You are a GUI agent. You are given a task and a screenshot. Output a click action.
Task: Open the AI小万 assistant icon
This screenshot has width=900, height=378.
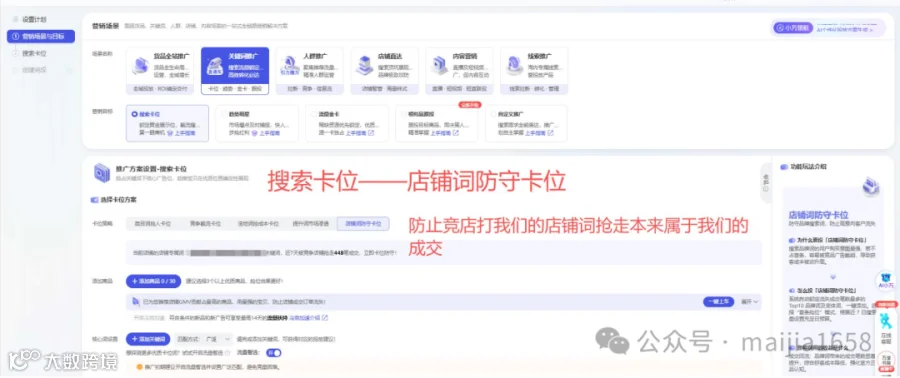coord(886,280)
